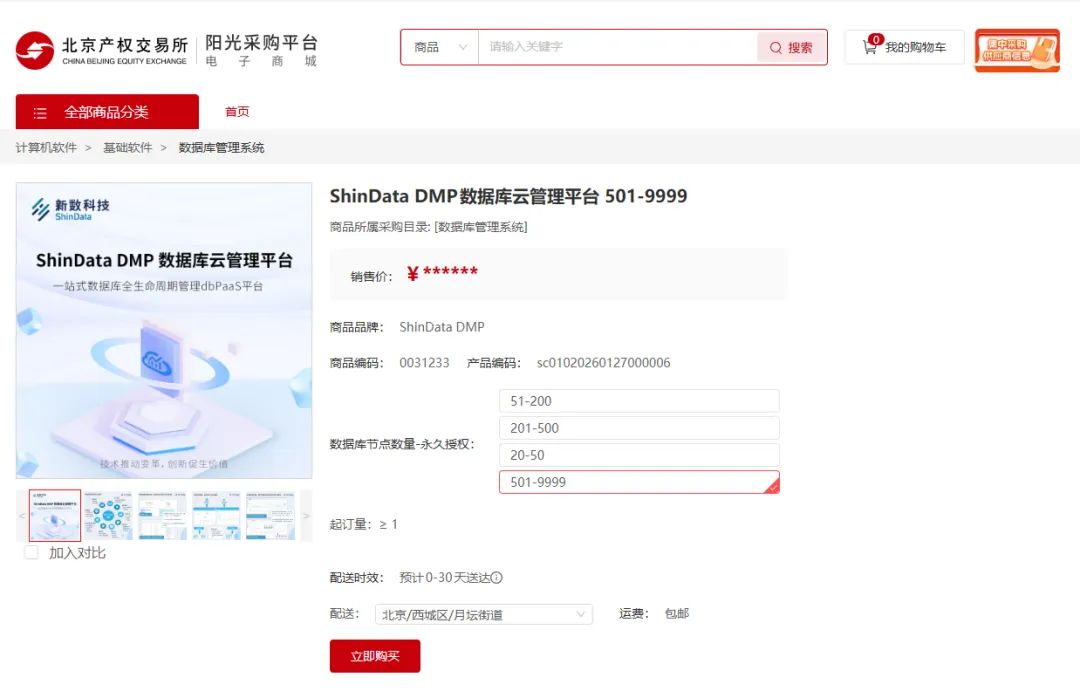Click the 立即购买 button
The width and height of the screenshot is (1080, 691).
click(x=375, y=656)
